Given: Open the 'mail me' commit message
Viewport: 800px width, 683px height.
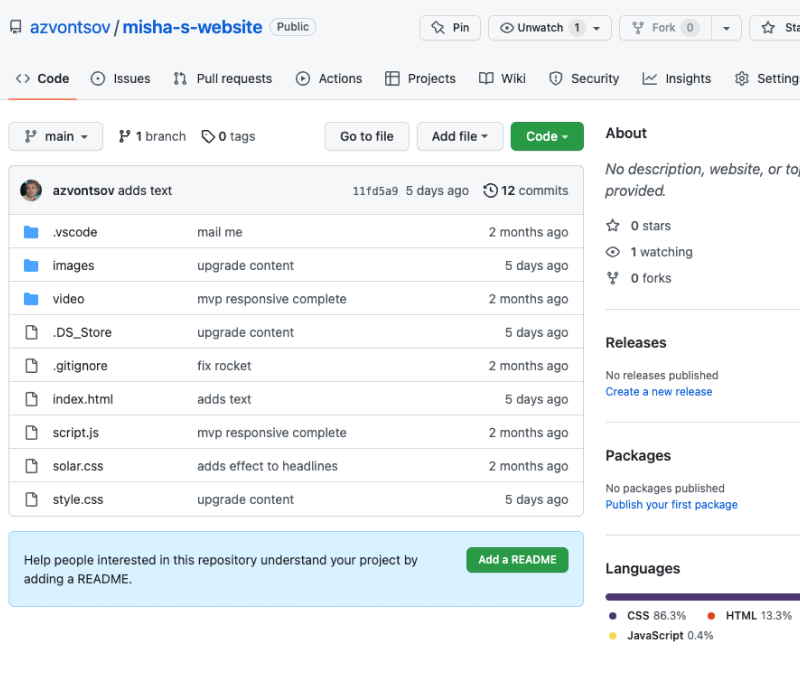Looking at the screenshot, I should point(220,232).
